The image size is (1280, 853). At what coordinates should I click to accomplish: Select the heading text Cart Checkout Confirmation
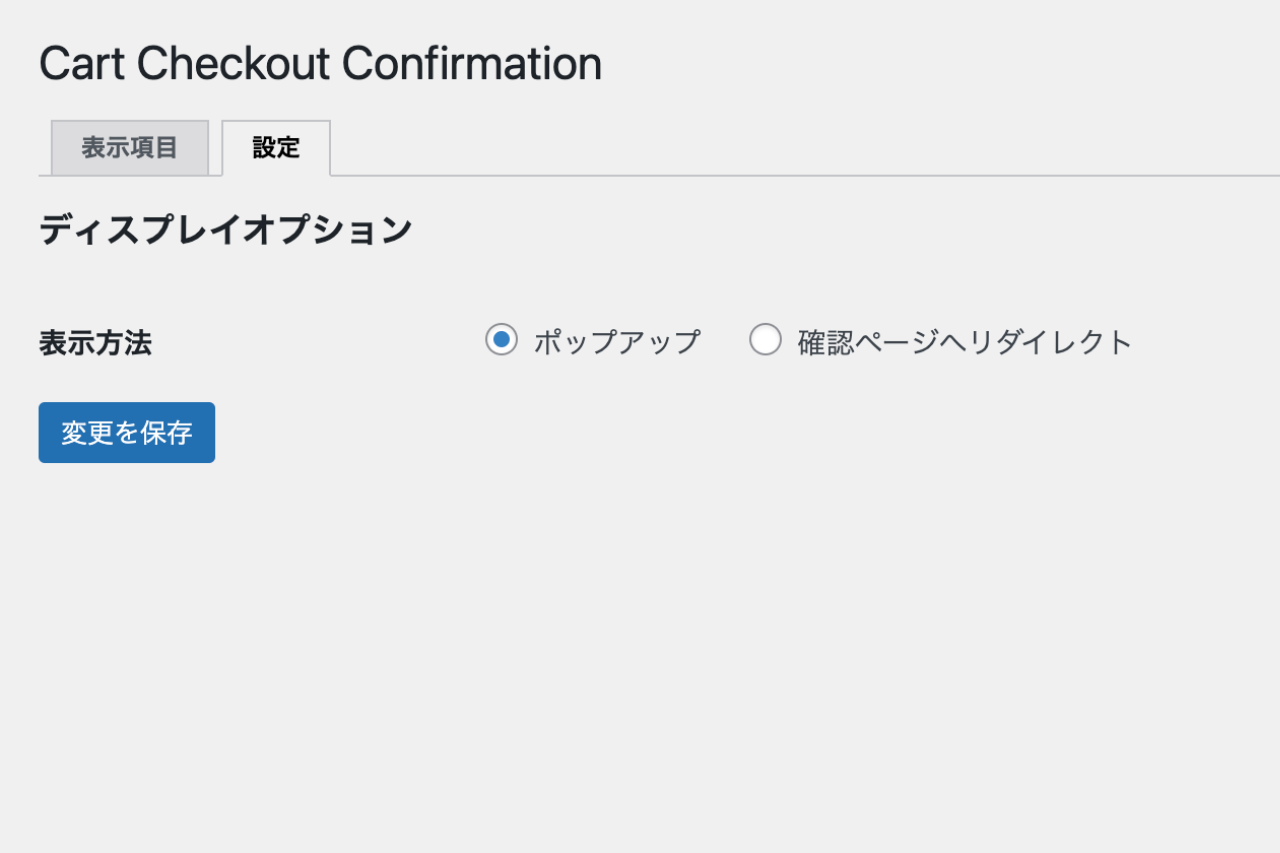click(x=320, y=64)
